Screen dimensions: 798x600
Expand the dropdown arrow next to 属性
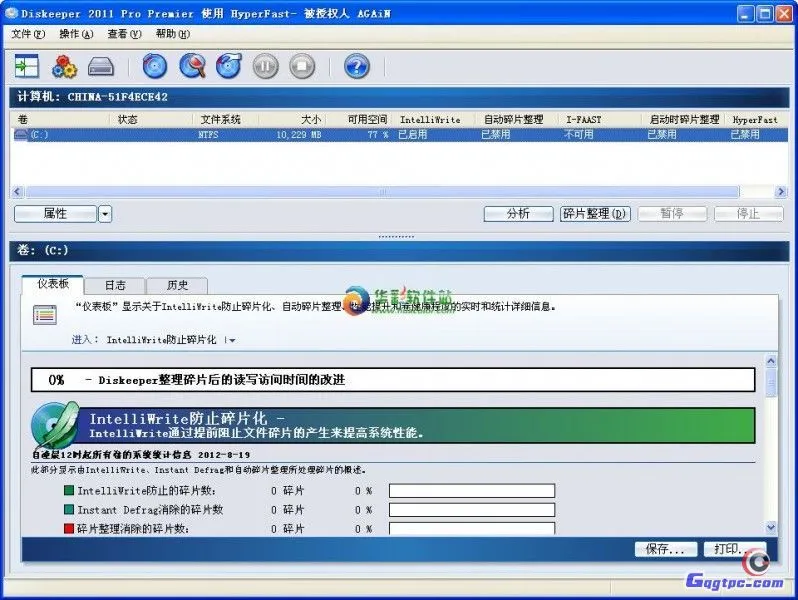105,214
